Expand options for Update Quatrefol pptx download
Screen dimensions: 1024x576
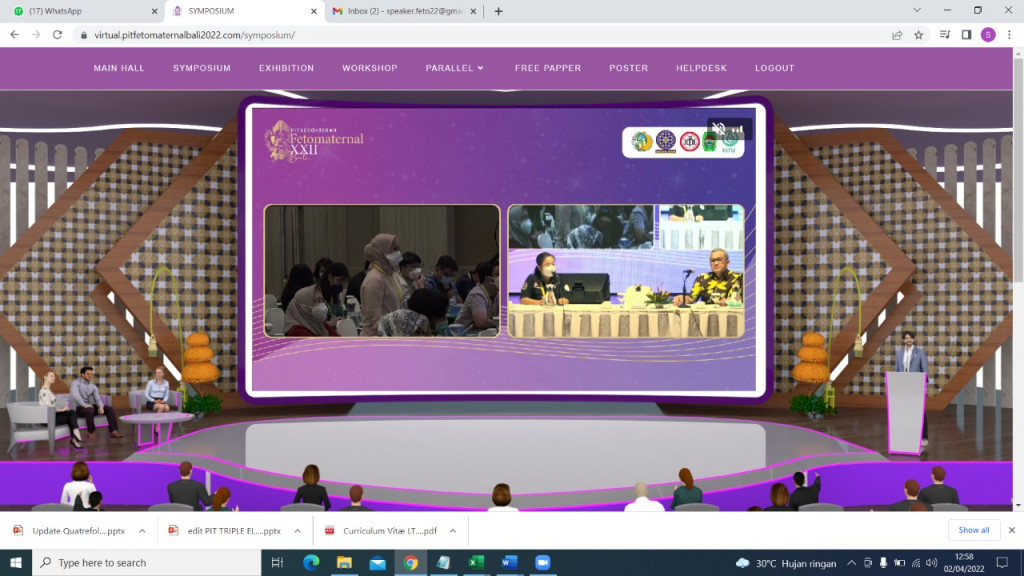[x=142, y=531]
